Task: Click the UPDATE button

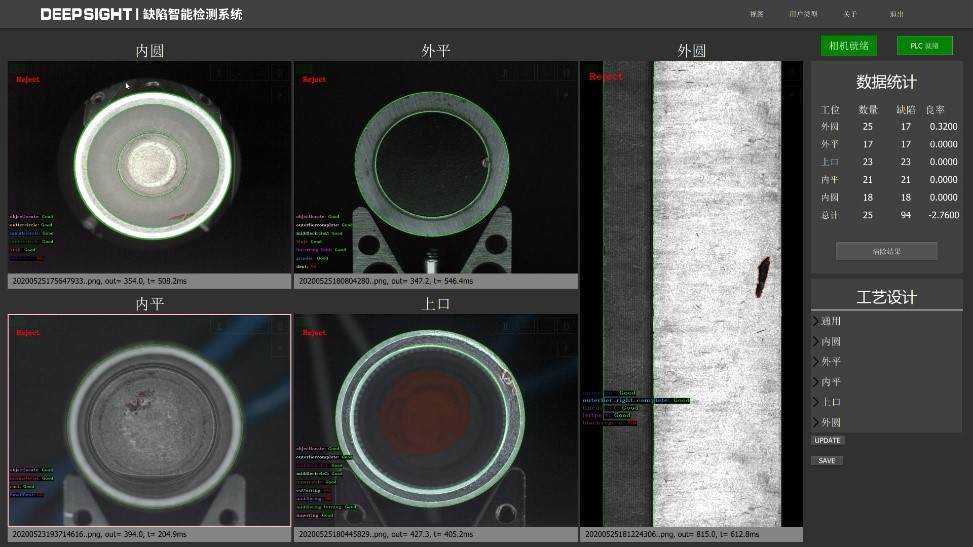Action: coord(827,440)
